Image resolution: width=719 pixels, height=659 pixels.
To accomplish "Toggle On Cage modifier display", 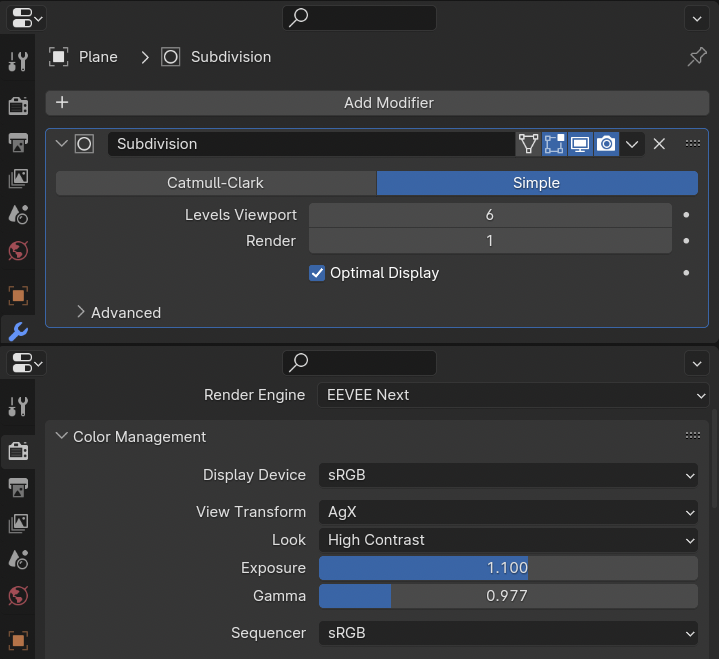I will (x=528, y=144).
